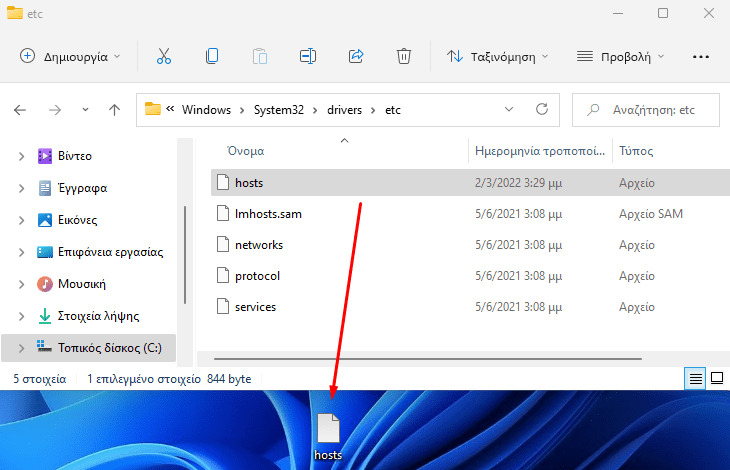Select the networks file

pos(259,245)
